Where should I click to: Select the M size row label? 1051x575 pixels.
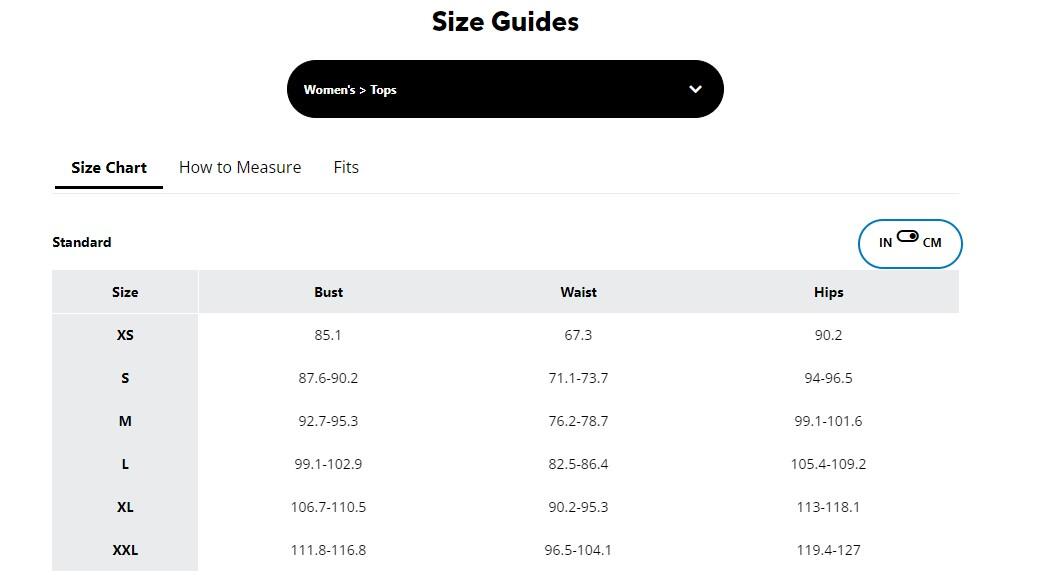click(125, 421)
